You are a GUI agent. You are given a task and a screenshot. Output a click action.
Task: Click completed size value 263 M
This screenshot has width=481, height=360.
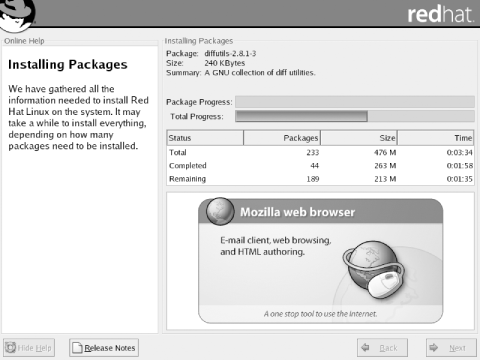pos(385,166)
